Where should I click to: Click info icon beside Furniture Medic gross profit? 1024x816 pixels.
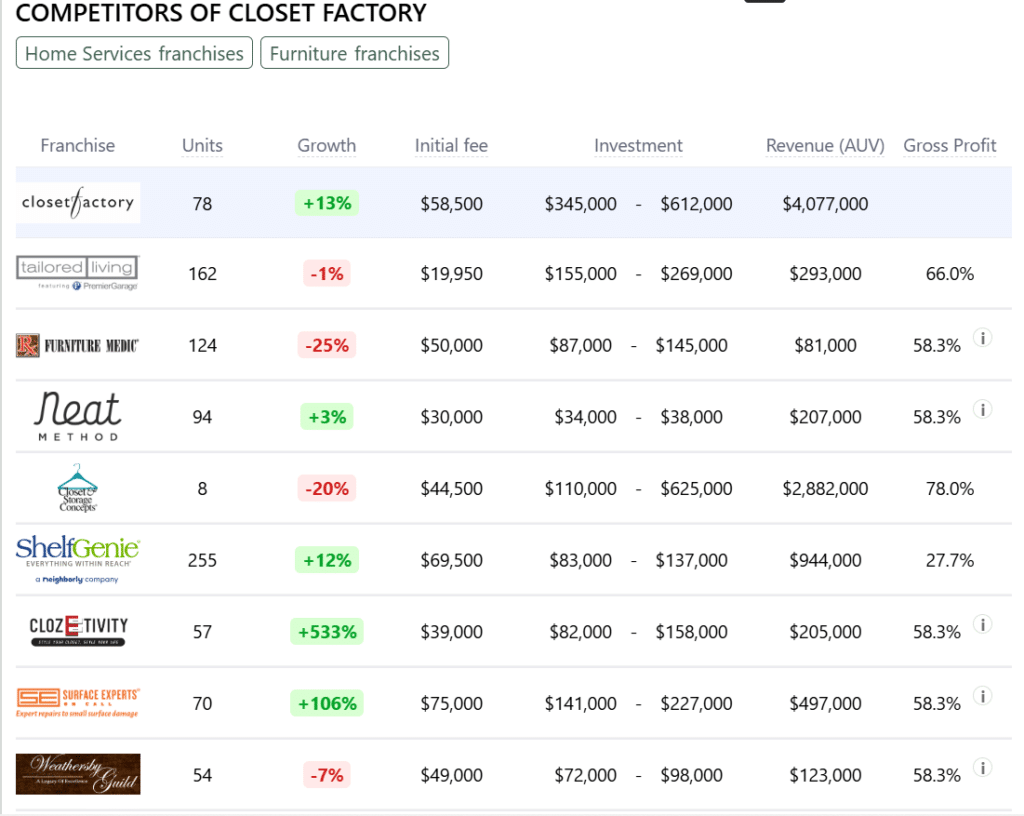click(983, 337)
